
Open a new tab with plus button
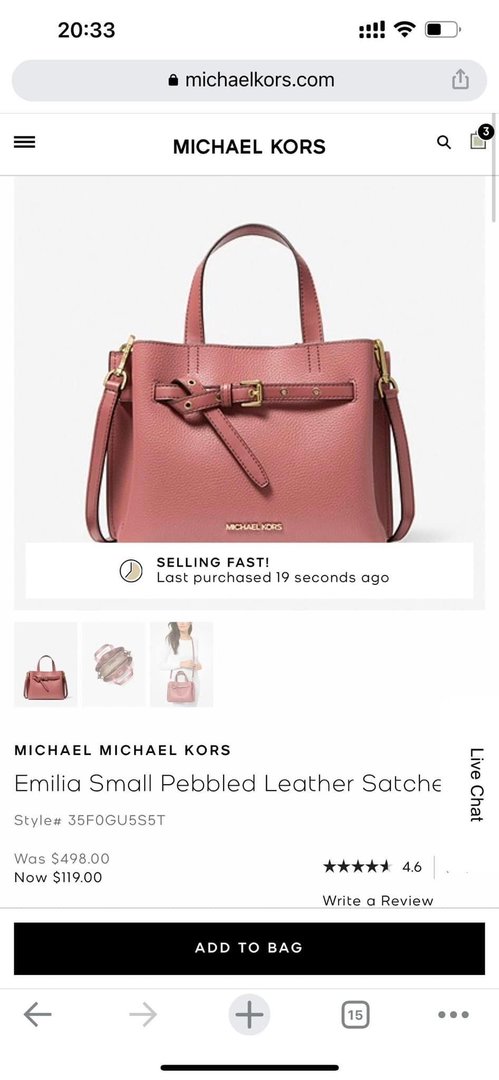point(249,1015)
